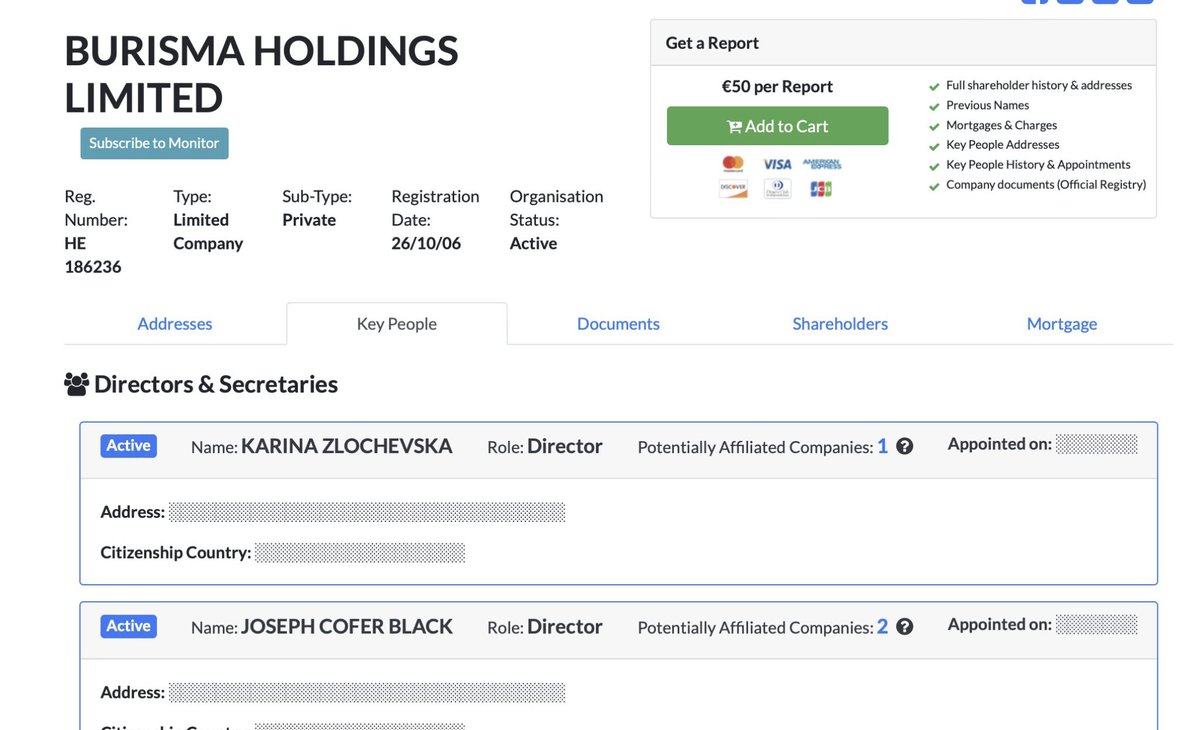Image resolution: width=1200 pixels, height=730 pixels.
Task: Click the Get a Report panel header
Action: [x=903, y=43]
